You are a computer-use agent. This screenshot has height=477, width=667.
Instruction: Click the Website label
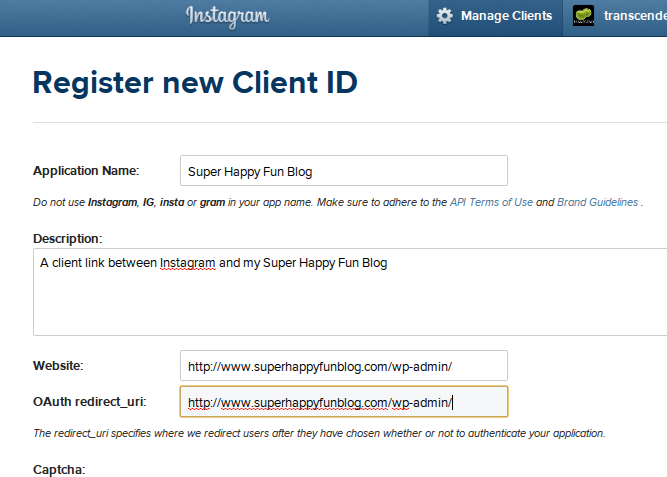[x=58, y=366]
